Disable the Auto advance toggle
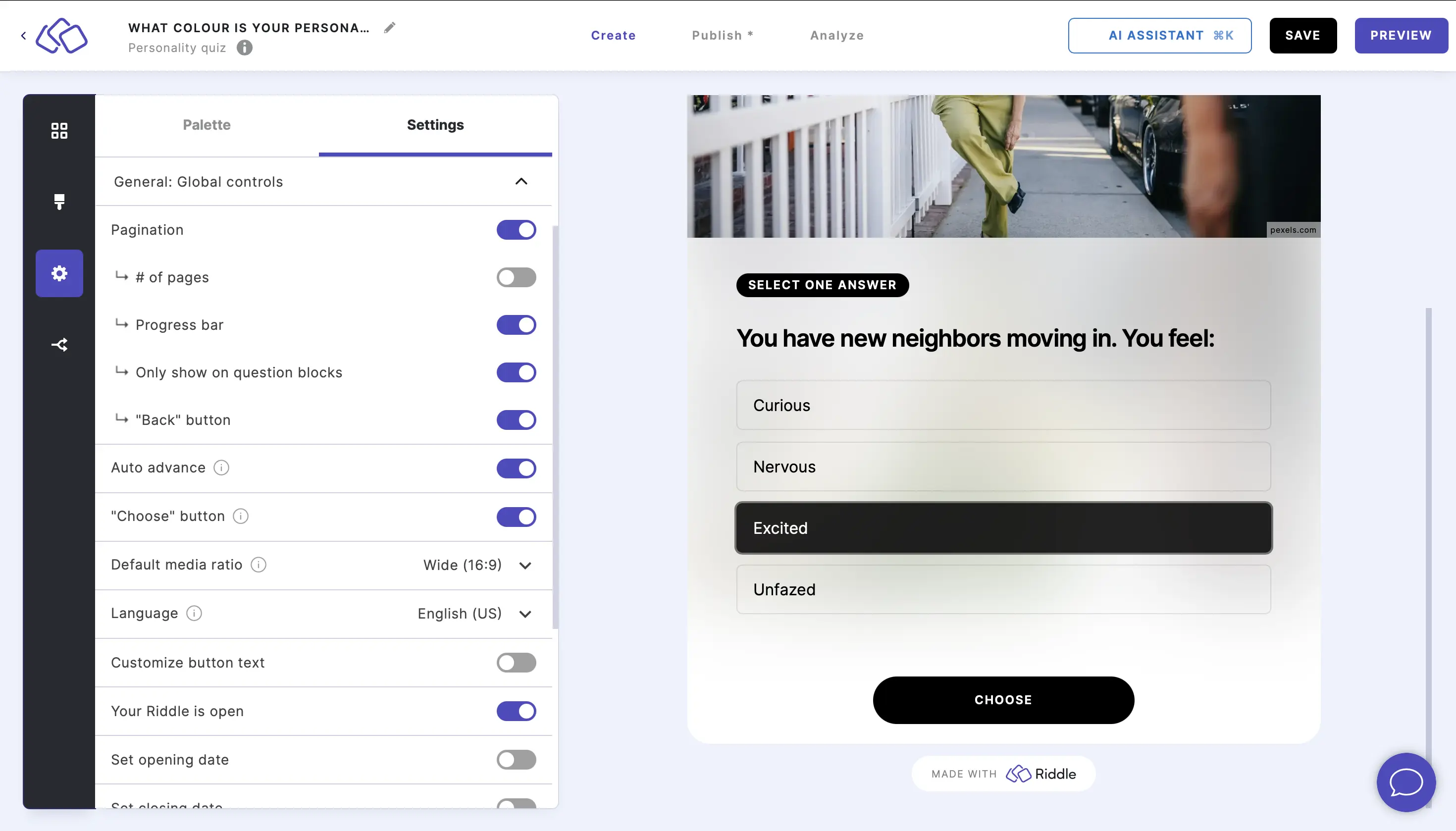This screenshot has height=831, width=1456. point(516,468)
